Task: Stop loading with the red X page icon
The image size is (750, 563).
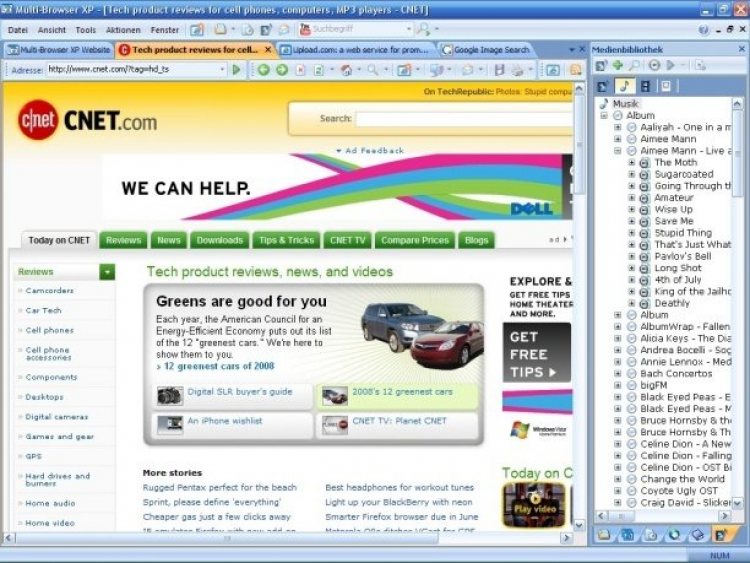Action: pos(300,70)
